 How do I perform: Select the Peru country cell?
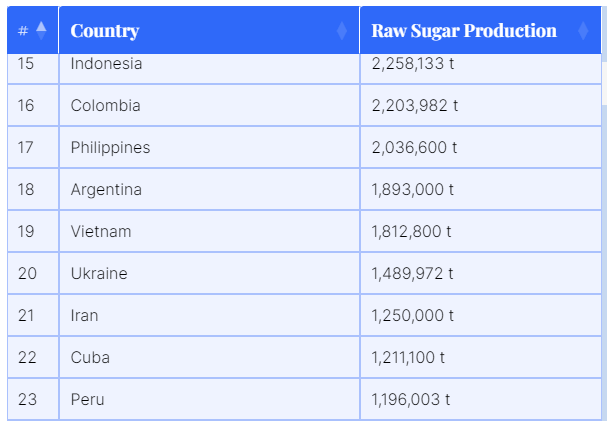point(87,400)
